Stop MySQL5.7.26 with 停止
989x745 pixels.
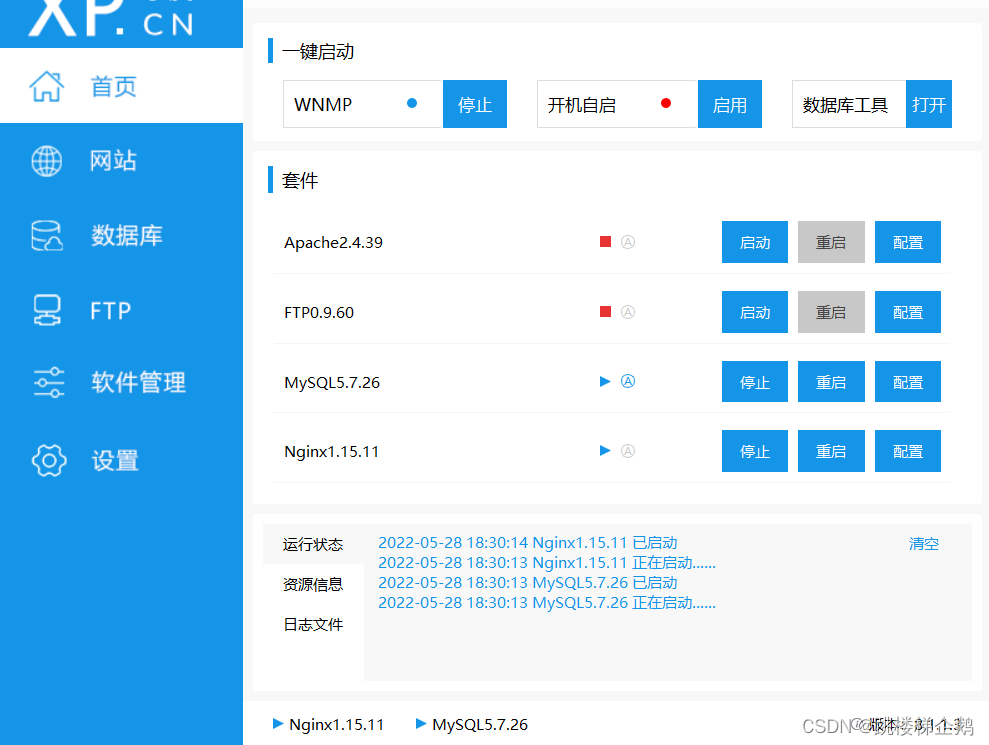[755, 382]
